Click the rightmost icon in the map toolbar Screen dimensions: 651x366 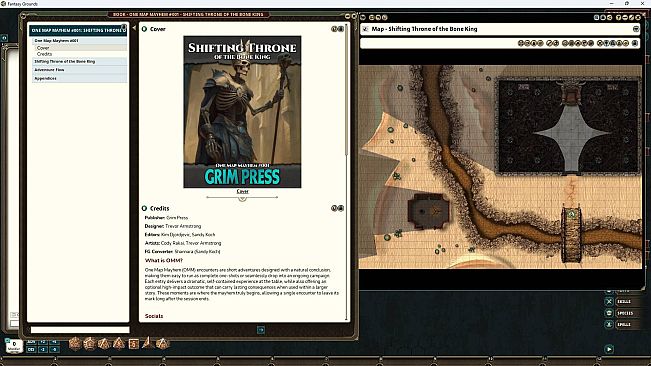pyautogui.click(x=635, y=43)
